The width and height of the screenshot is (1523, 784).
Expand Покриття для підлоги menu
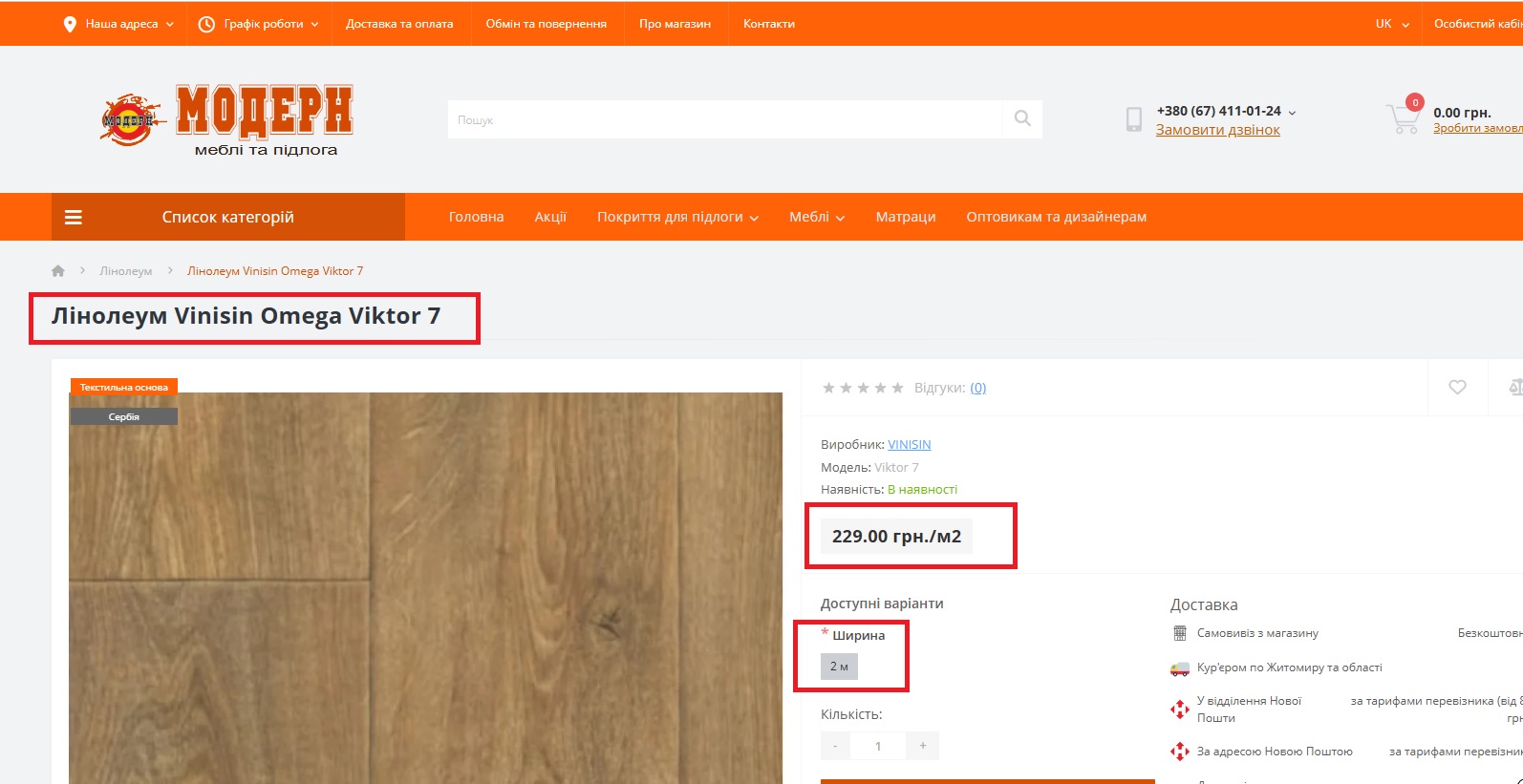coord(677,217)
